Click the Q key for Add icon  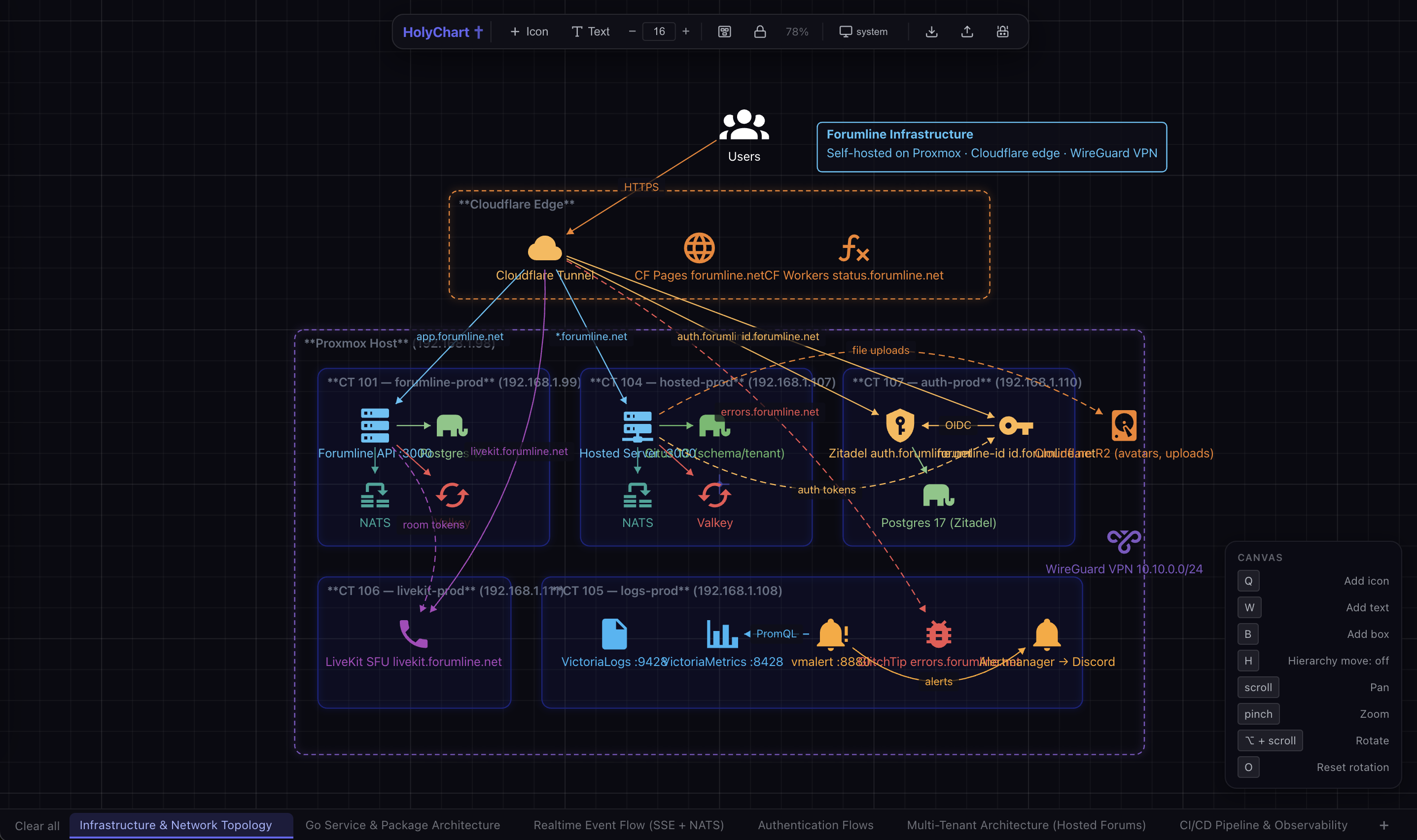click(1248, 581)
